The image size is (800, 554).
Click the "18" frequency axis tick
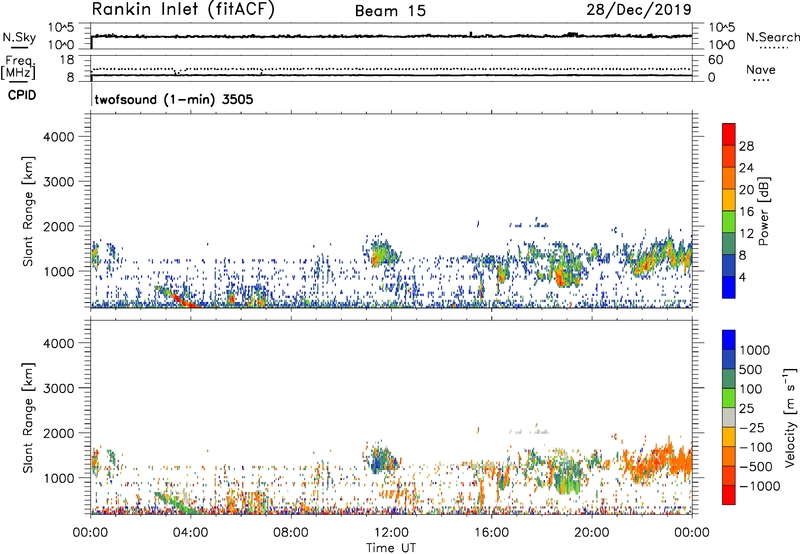pyautogui.click(x=67, y=60)
